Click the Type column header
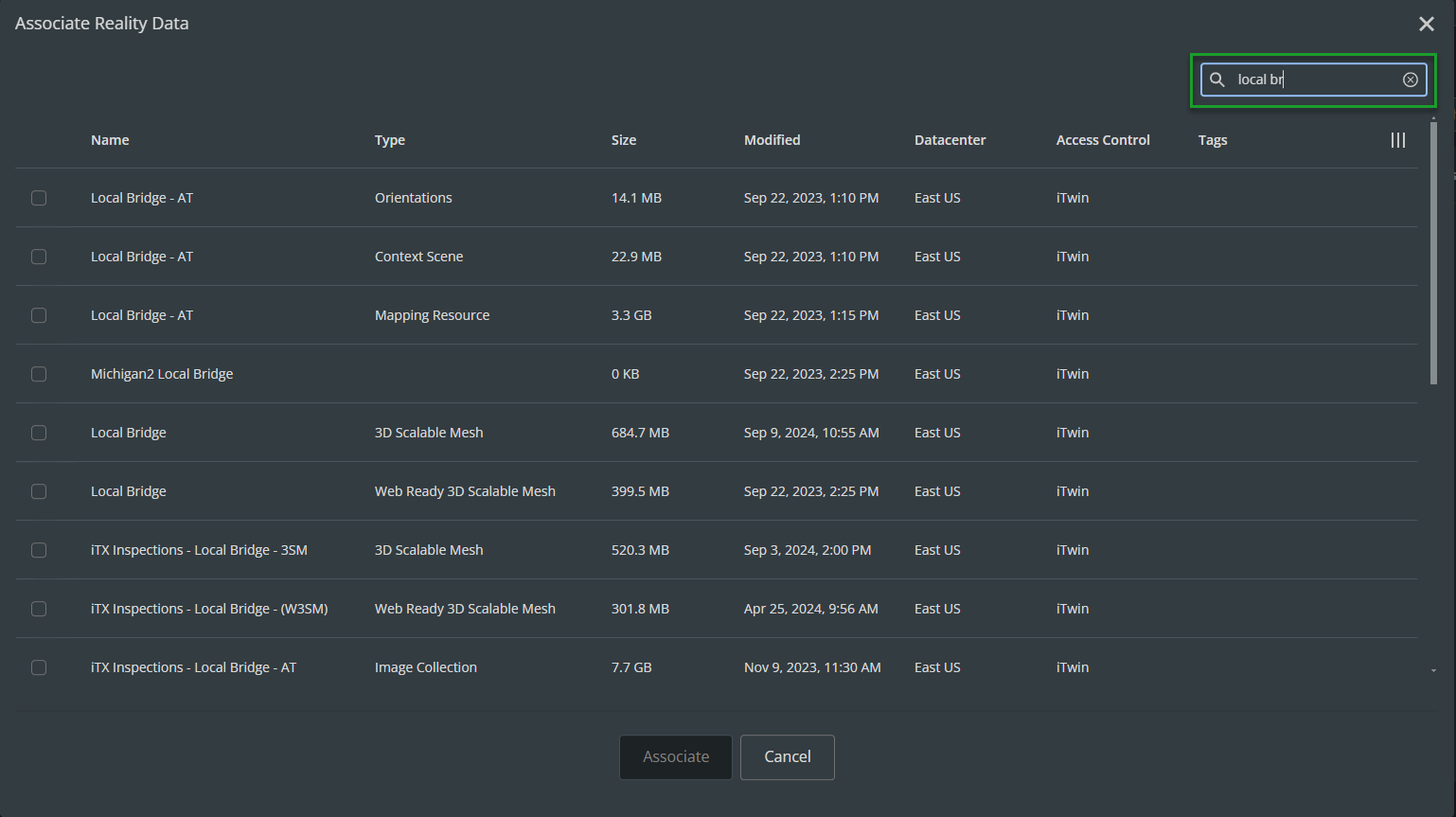 tap(389, 140)
